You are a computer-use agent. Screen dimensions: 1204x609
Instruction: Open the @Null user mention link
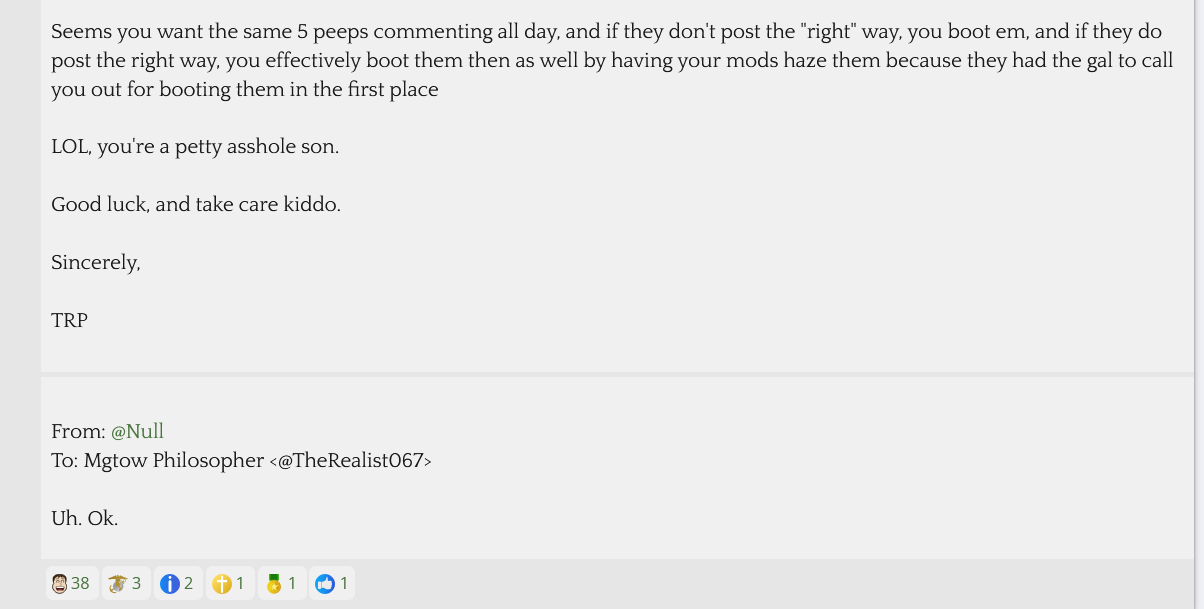pyautogui.click(x=137, y=432)
